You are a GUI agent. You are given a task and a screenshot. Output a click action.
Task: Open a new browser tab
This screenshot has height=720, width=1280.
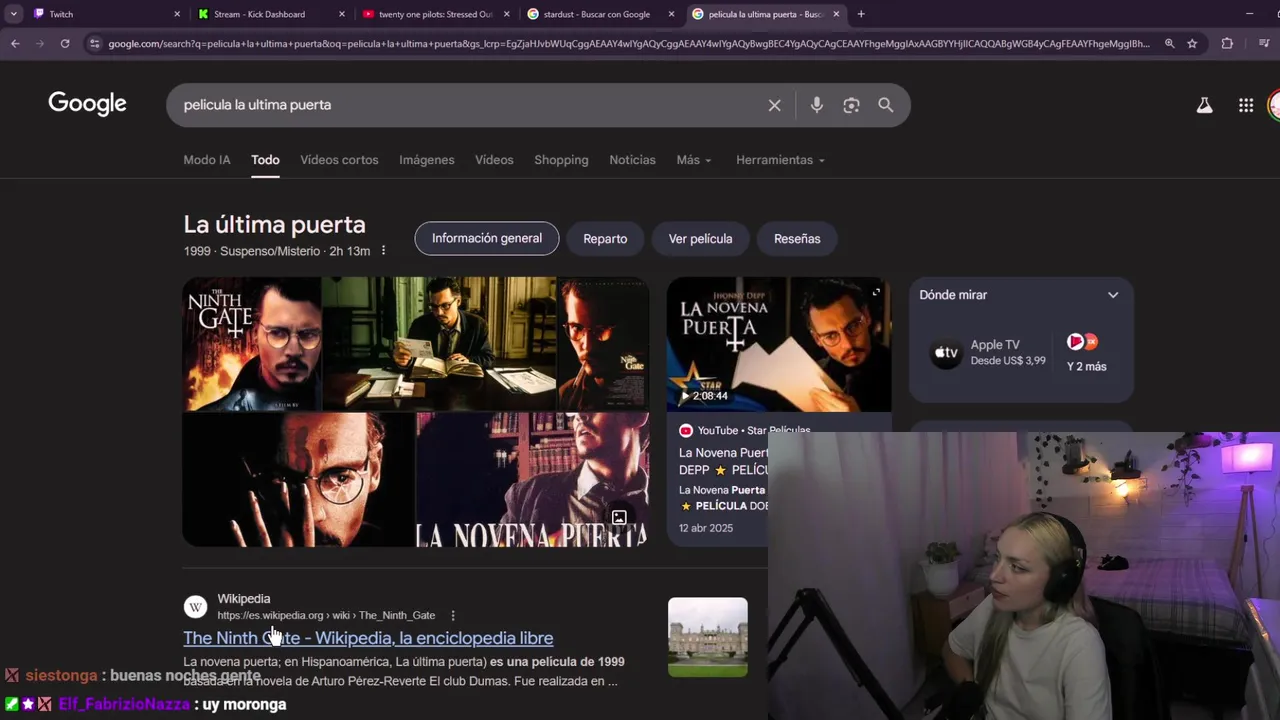pyautogui.click(x=861, y=14)
